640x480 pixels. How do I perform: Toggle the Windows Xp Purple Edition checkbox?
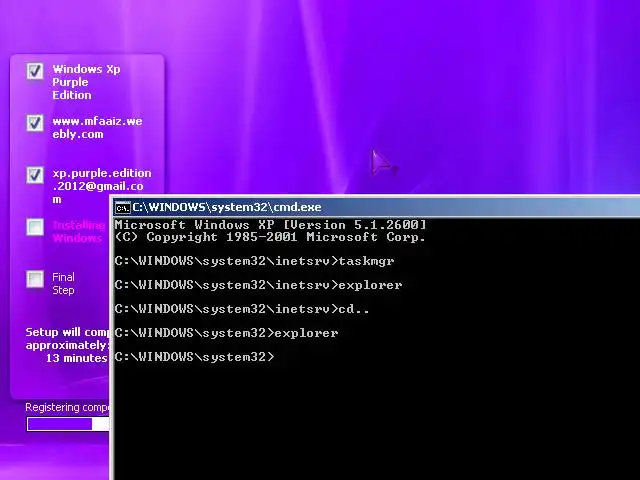35,71
